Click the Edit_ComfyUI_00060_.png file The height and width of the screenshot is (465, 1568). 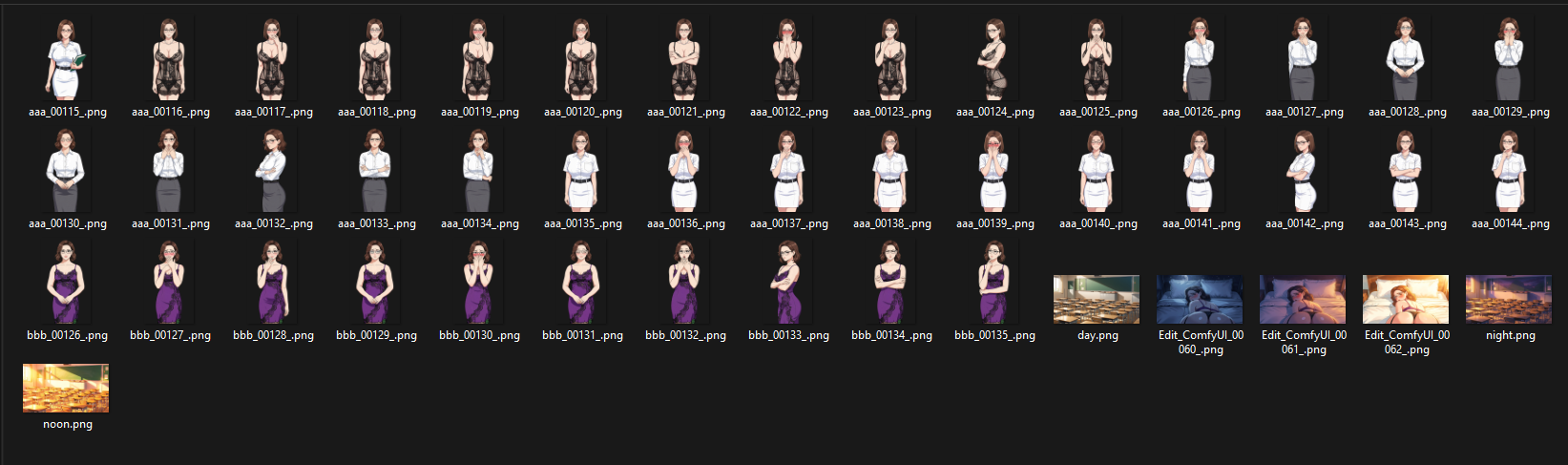(1200, 300)
